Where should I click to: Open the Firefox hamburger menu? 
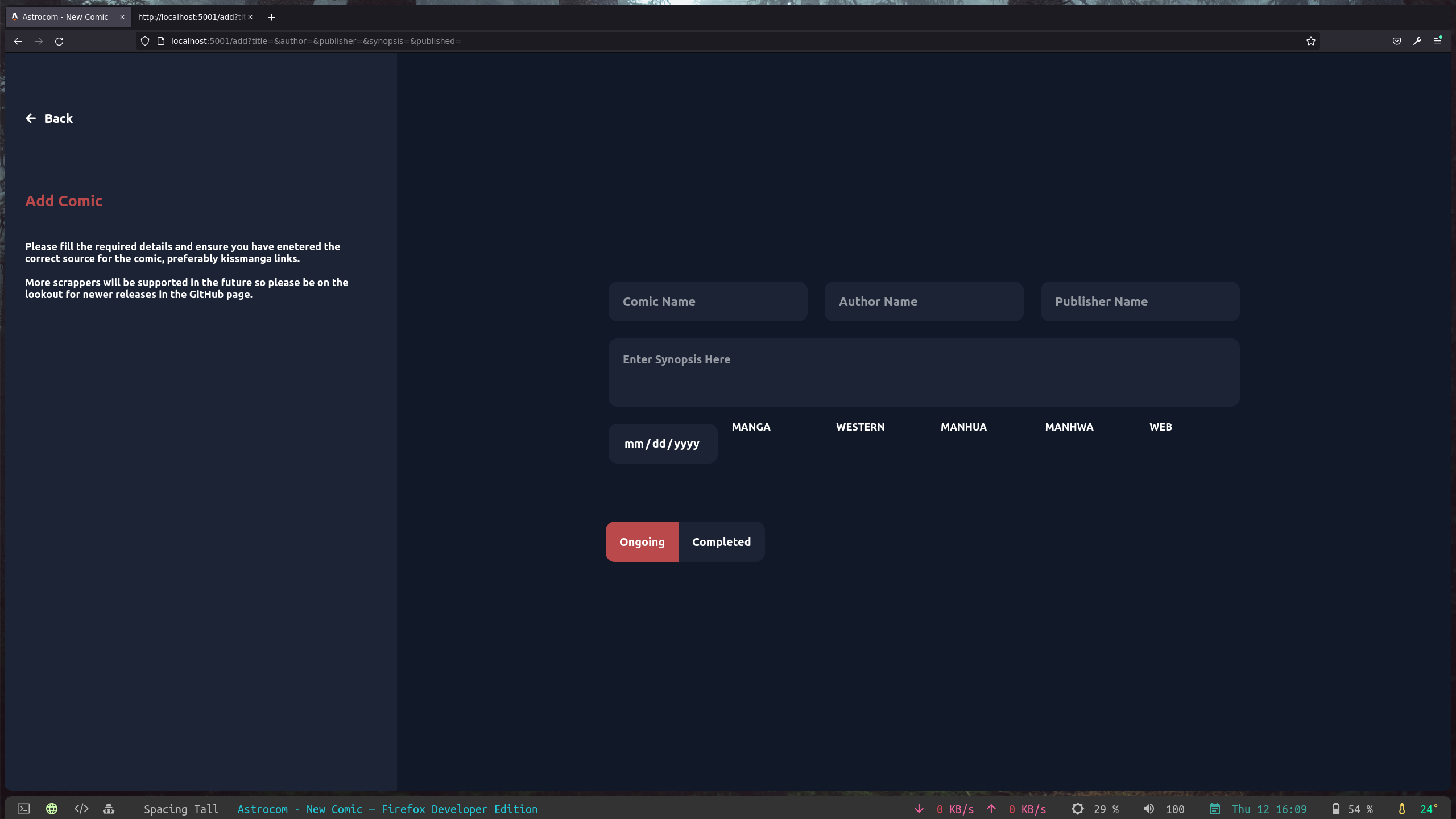click(1438, 41)
